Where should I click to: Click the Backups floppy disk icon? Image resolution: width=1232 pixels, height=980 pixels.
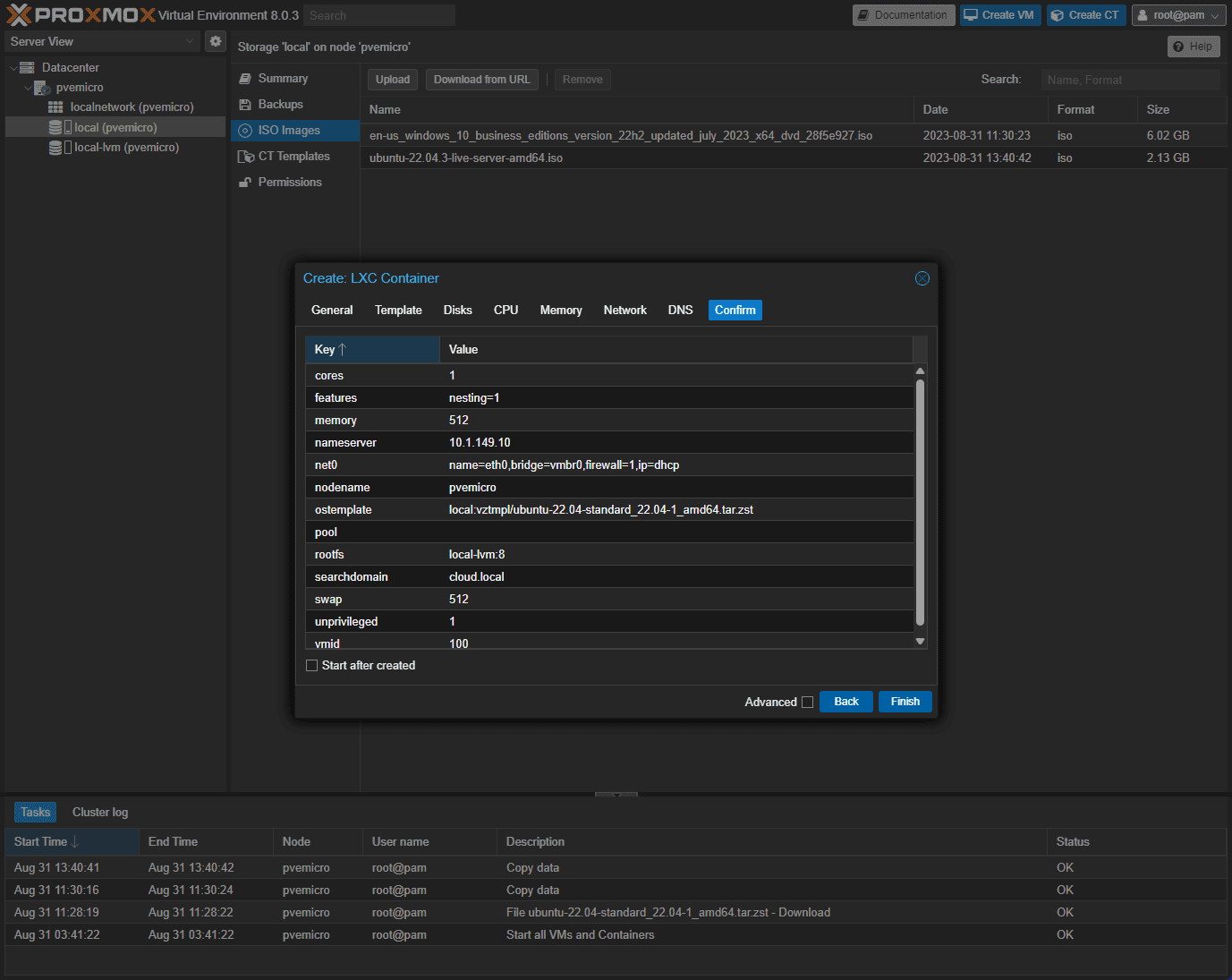click(245, 105)
